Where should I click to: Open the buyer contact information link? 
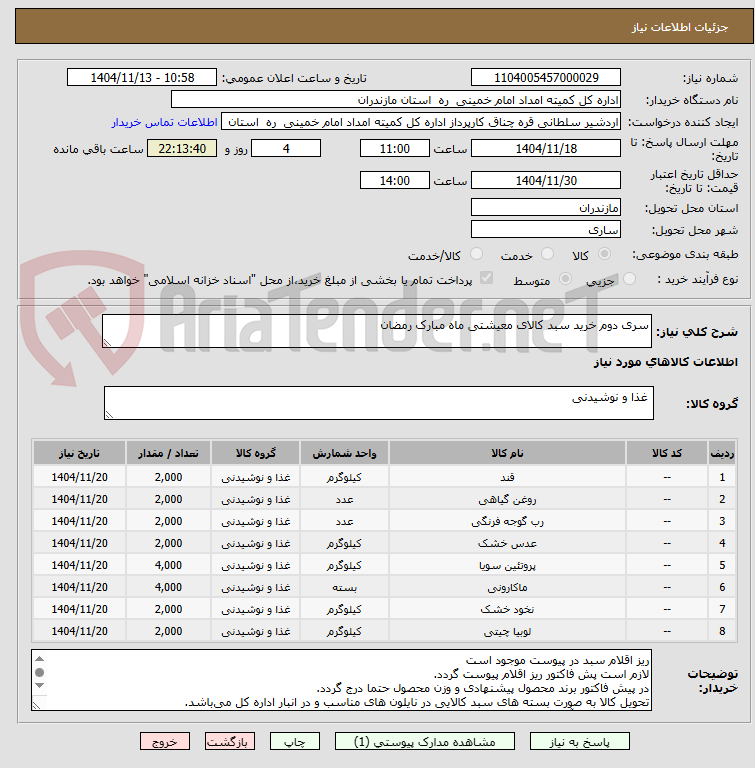pos(164,122)
